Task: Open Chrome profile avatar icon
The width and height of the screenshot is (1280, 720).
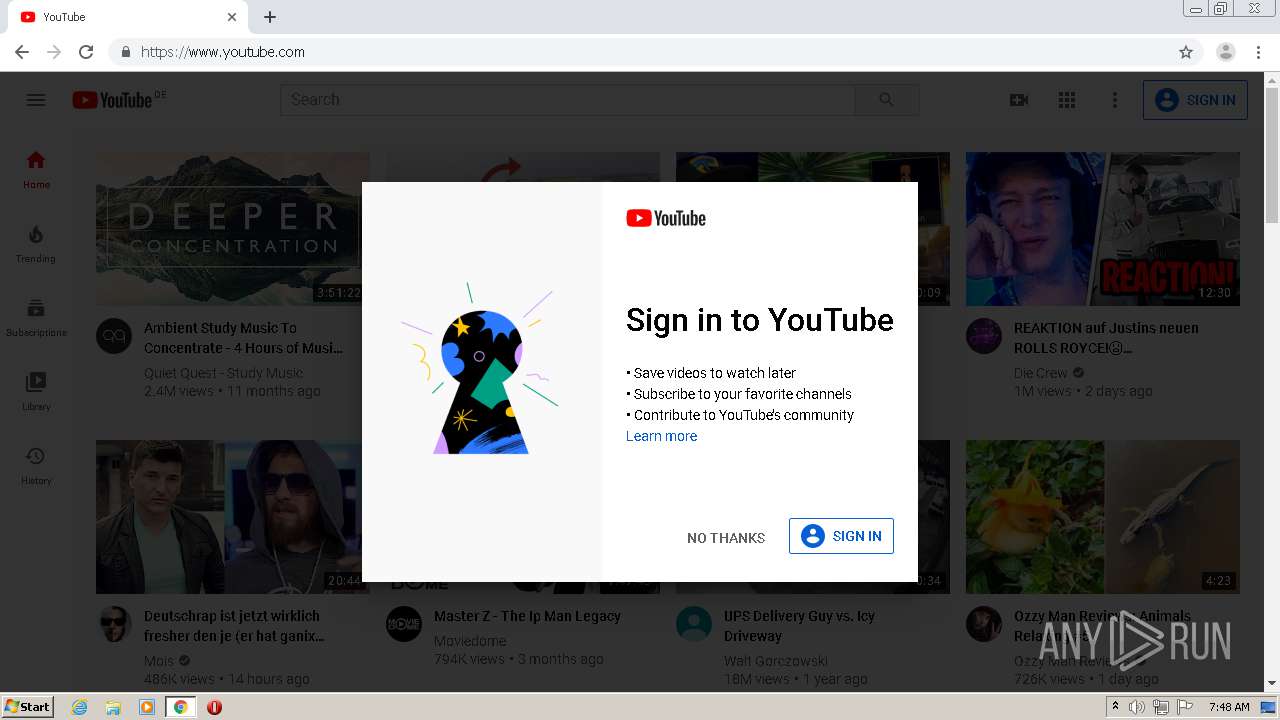Action: point(1226,52)
